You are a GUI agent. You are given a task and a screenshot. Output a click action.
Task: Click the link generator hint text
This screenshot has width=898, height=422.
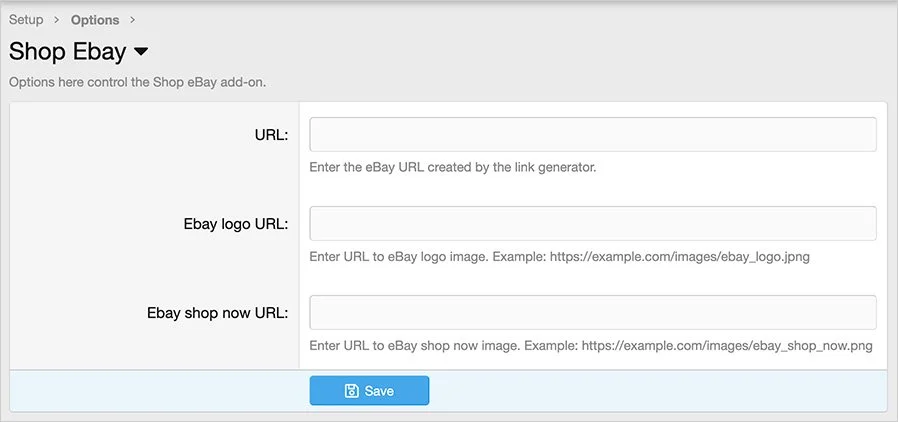tap(453, 167)
